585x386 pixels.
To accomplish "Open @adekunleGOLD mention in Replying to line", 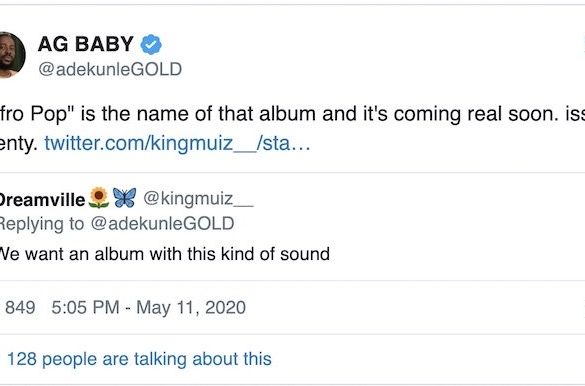I will [162, 224].
